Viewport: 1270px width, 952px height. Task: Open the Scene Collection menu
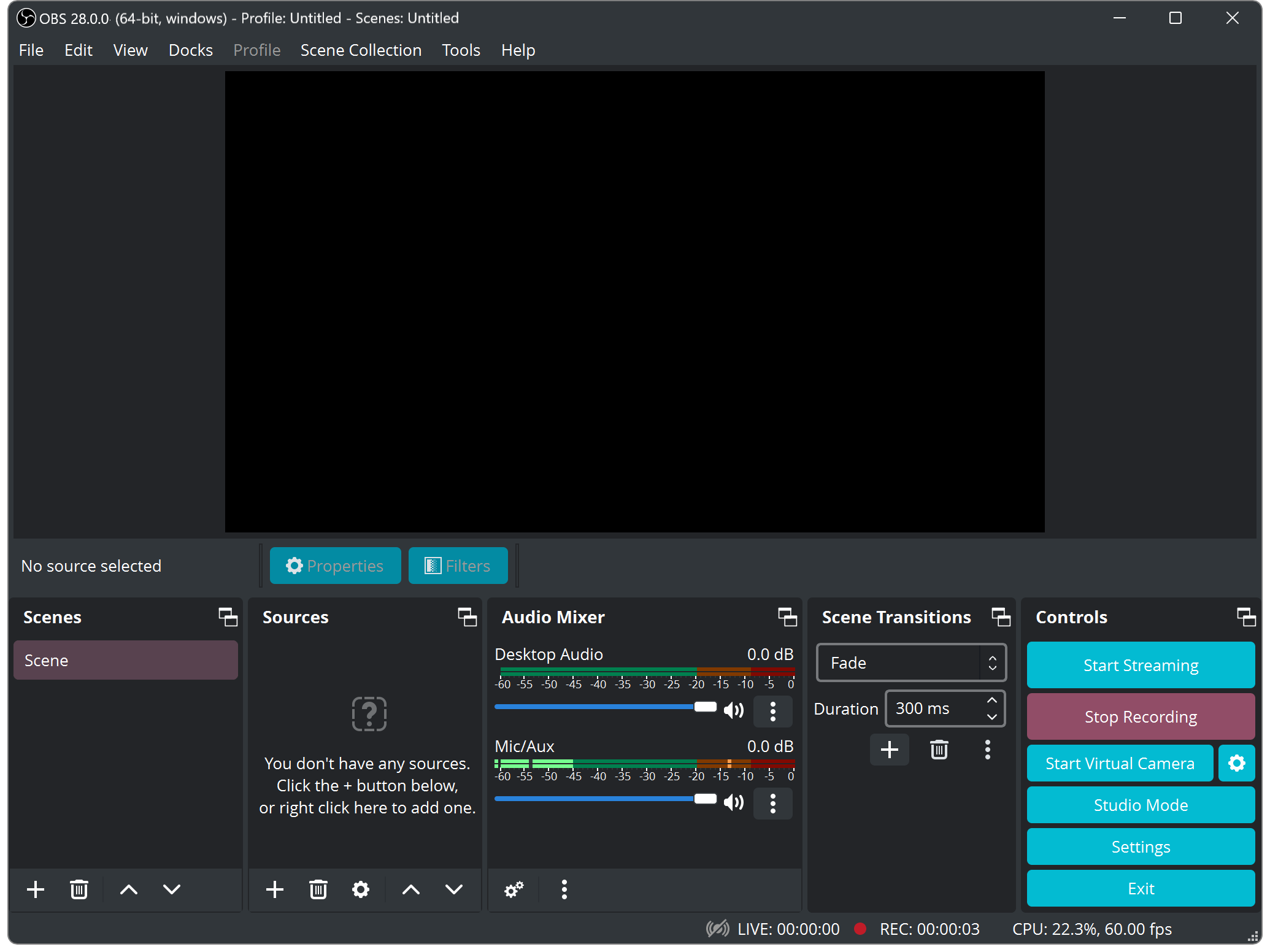pos(361,50)
